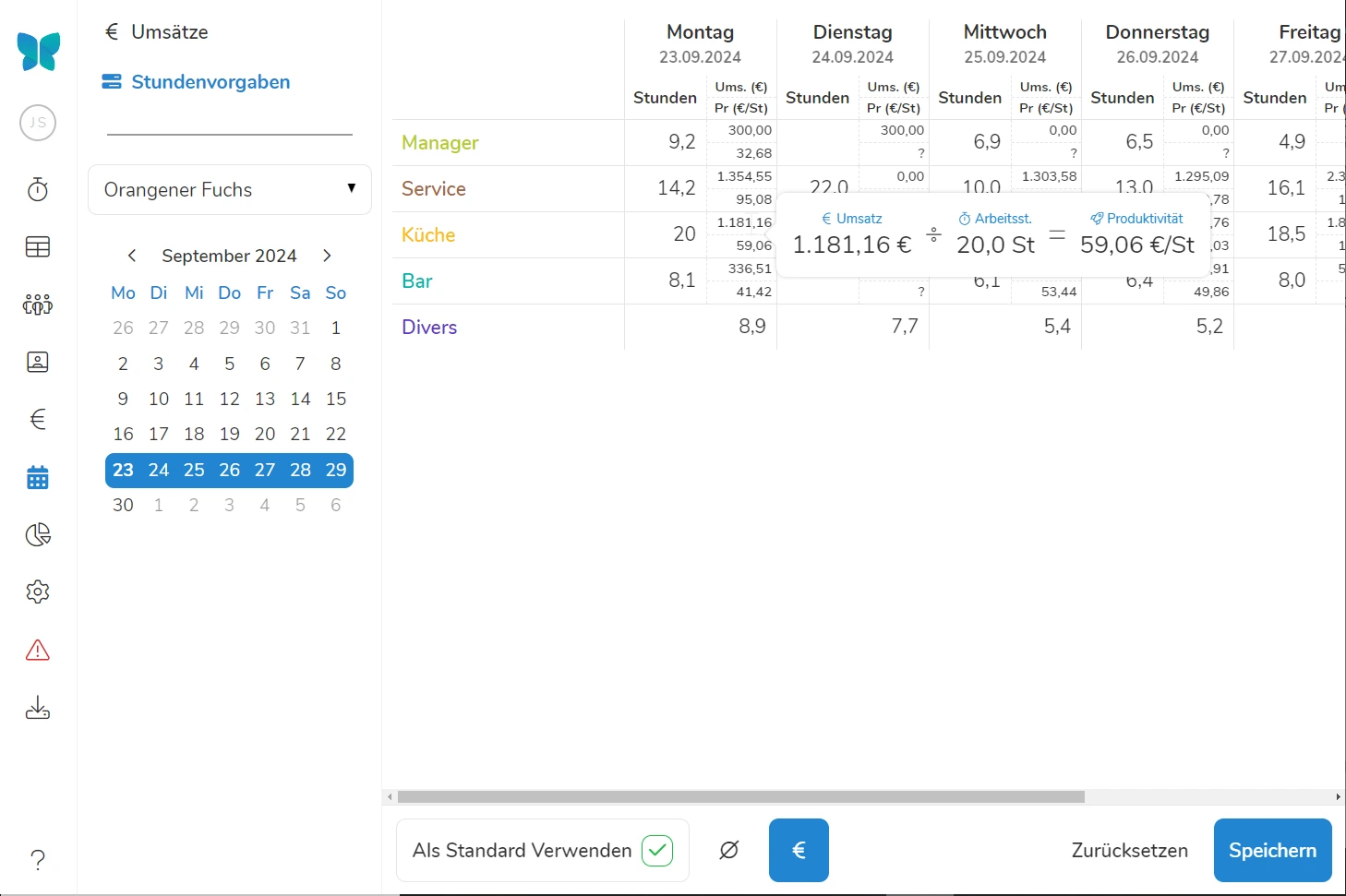Open the red warning triangle icon
The height and width of the screenshot is (896, 1346).
point(38,651)
